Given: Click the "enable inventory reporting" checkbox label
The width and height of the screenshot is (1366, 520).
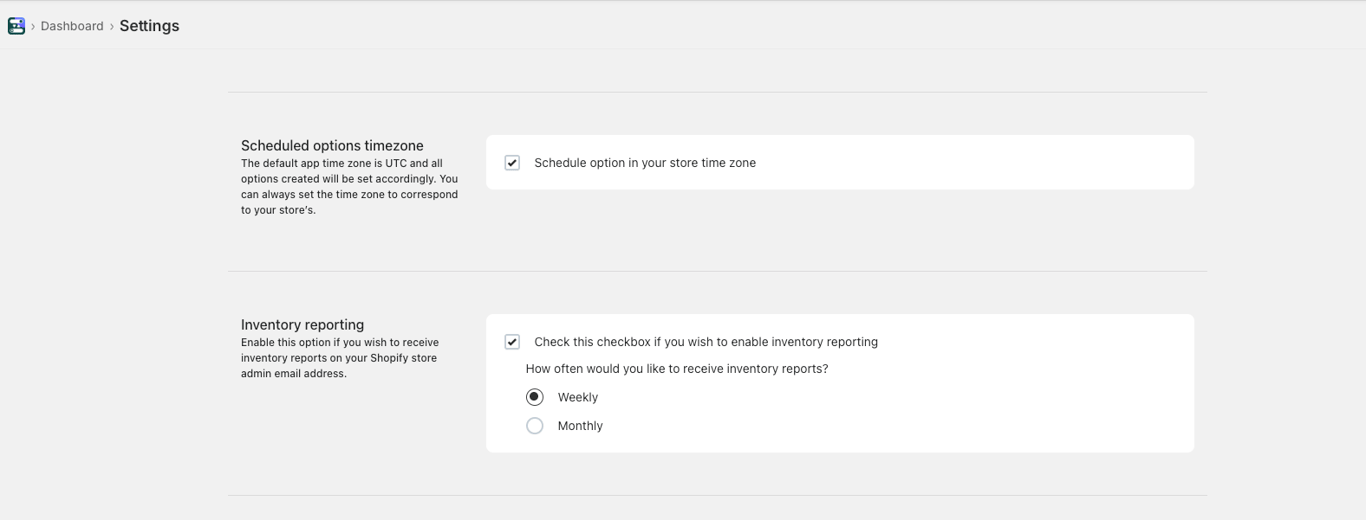Looking at the screenshot, I should point(706,342).
